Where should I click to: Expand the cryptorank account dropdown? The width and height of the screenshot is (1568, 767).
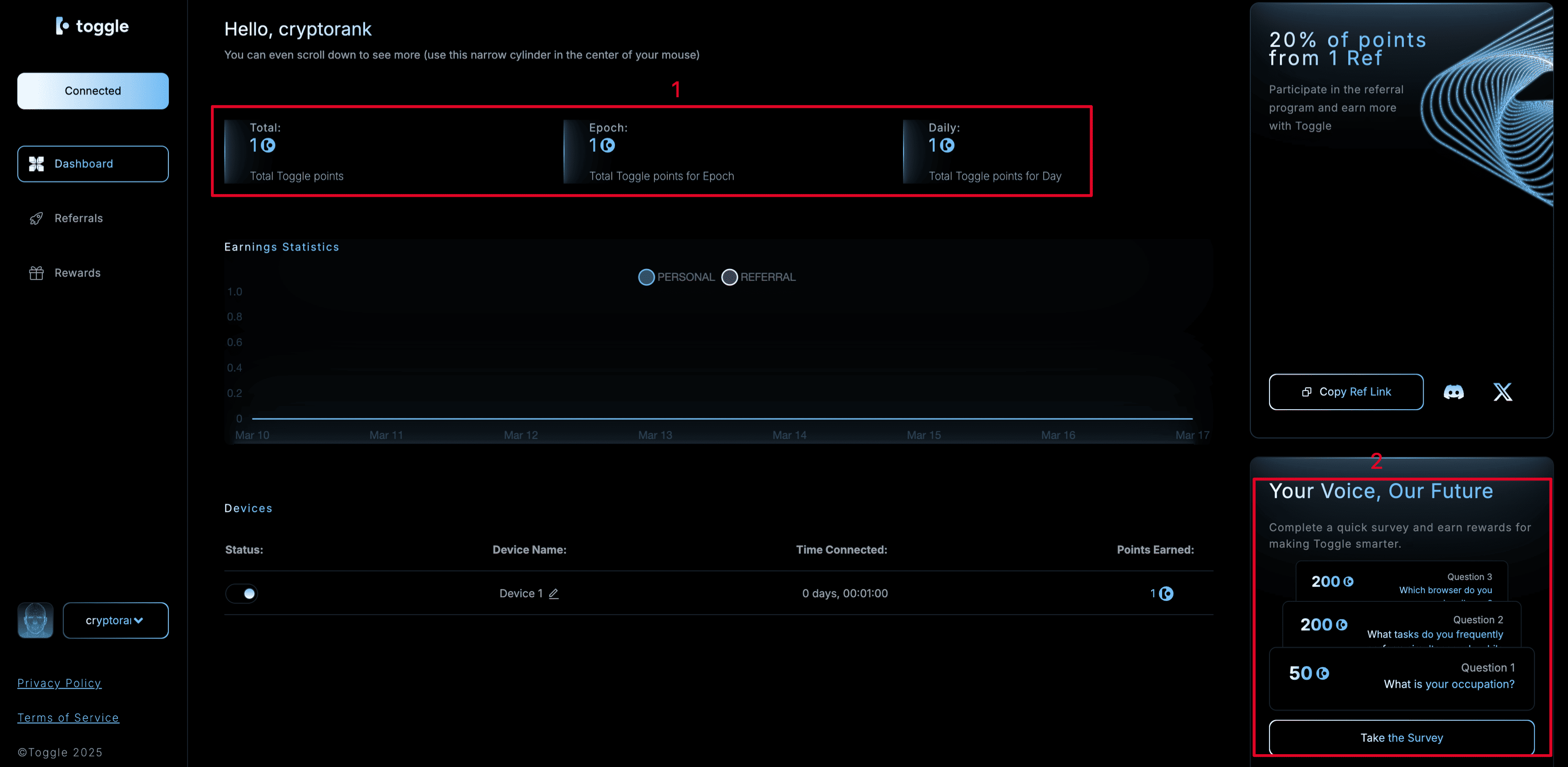click(x=116, y=620)
